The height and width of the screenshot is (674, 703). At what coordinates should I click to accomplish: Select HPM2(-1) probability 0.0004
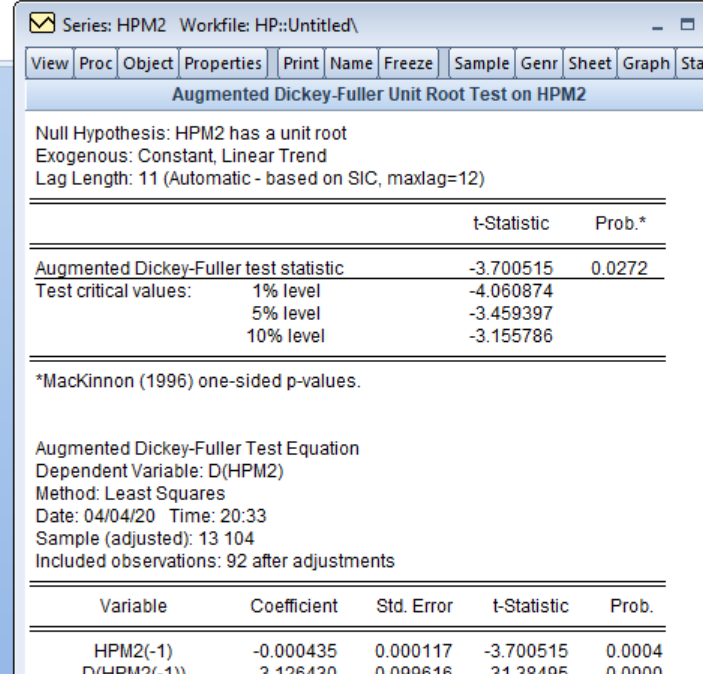[x=634, y=651]
